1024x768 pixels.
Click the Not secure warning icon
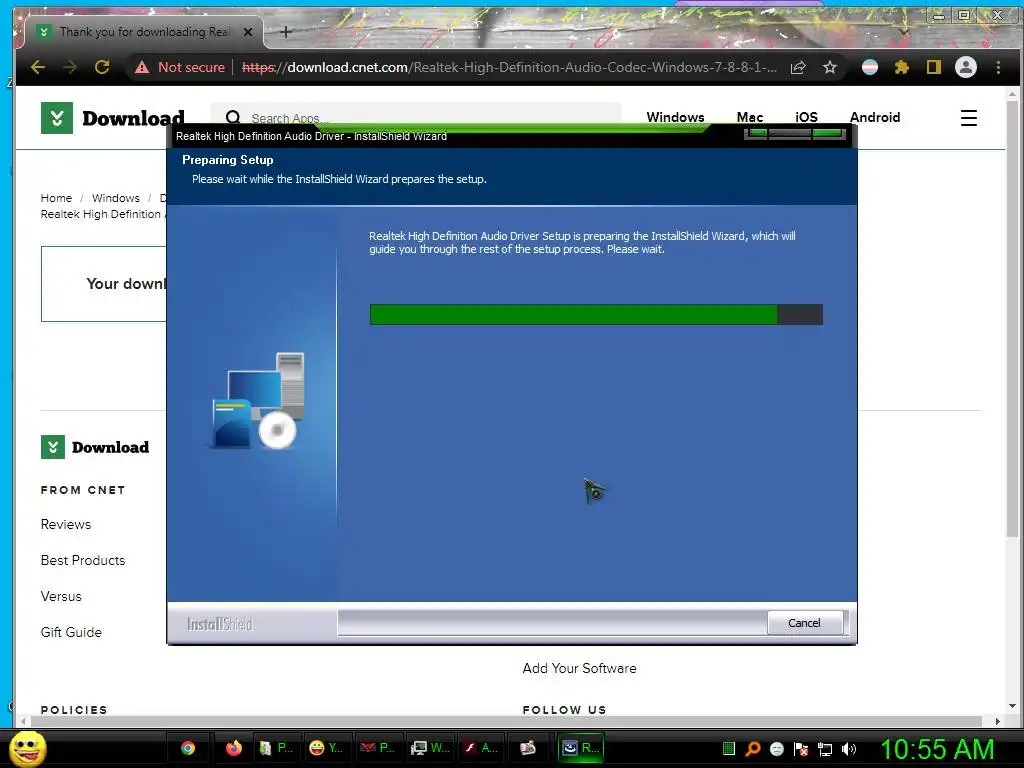coord(142,67)
